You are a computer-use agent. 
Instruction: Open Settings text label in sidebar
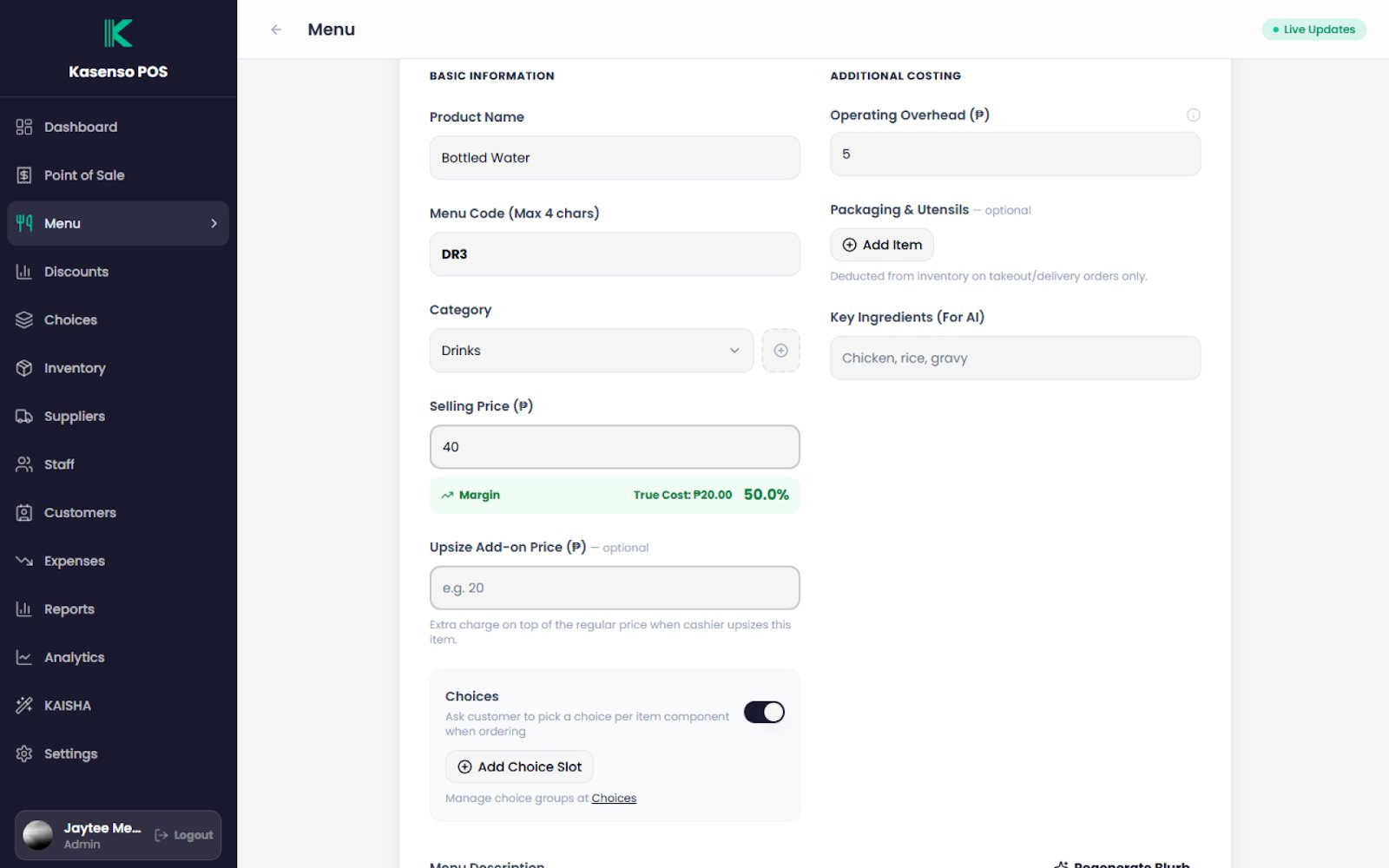coord(71,753)
